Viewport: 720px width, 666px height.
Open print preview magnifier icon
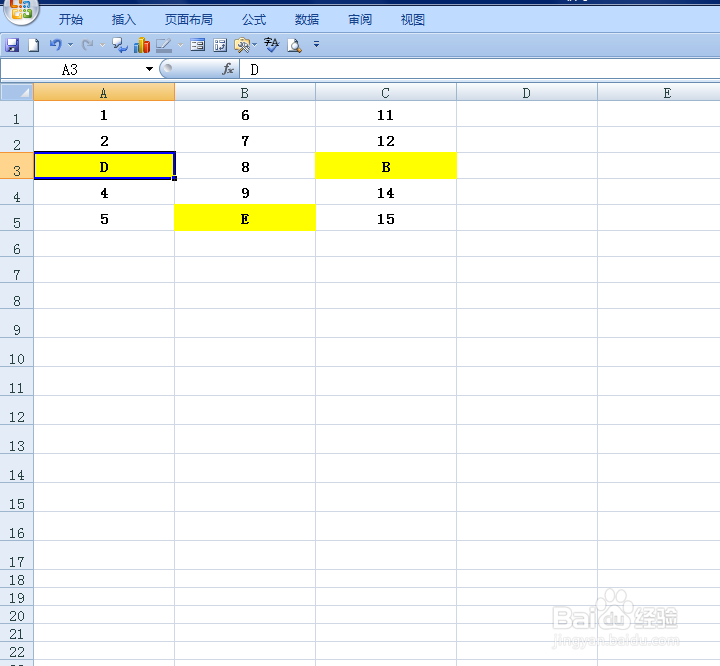click(x=294, y=45)
